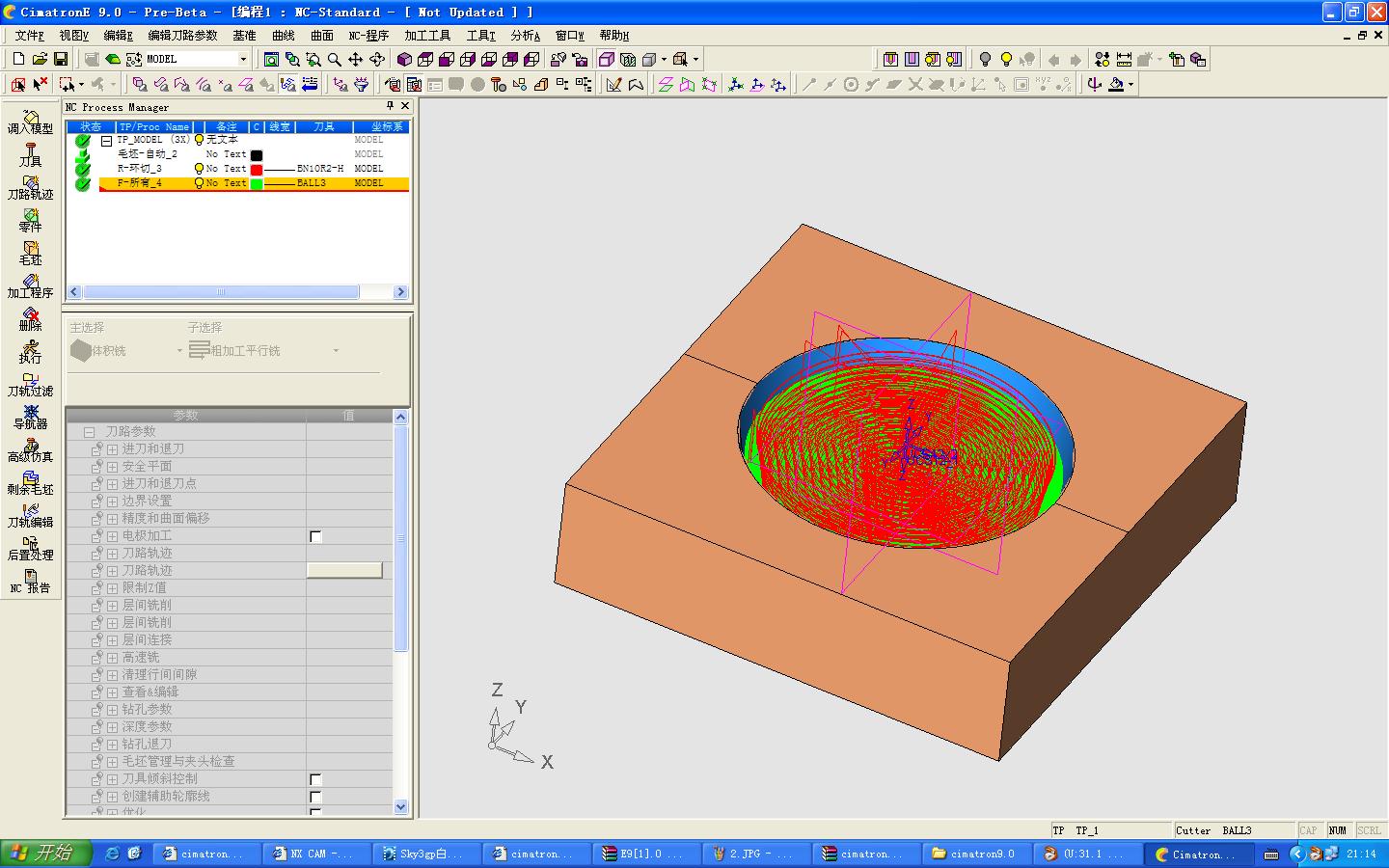Open the 加工工具 menu

(427, 36)
